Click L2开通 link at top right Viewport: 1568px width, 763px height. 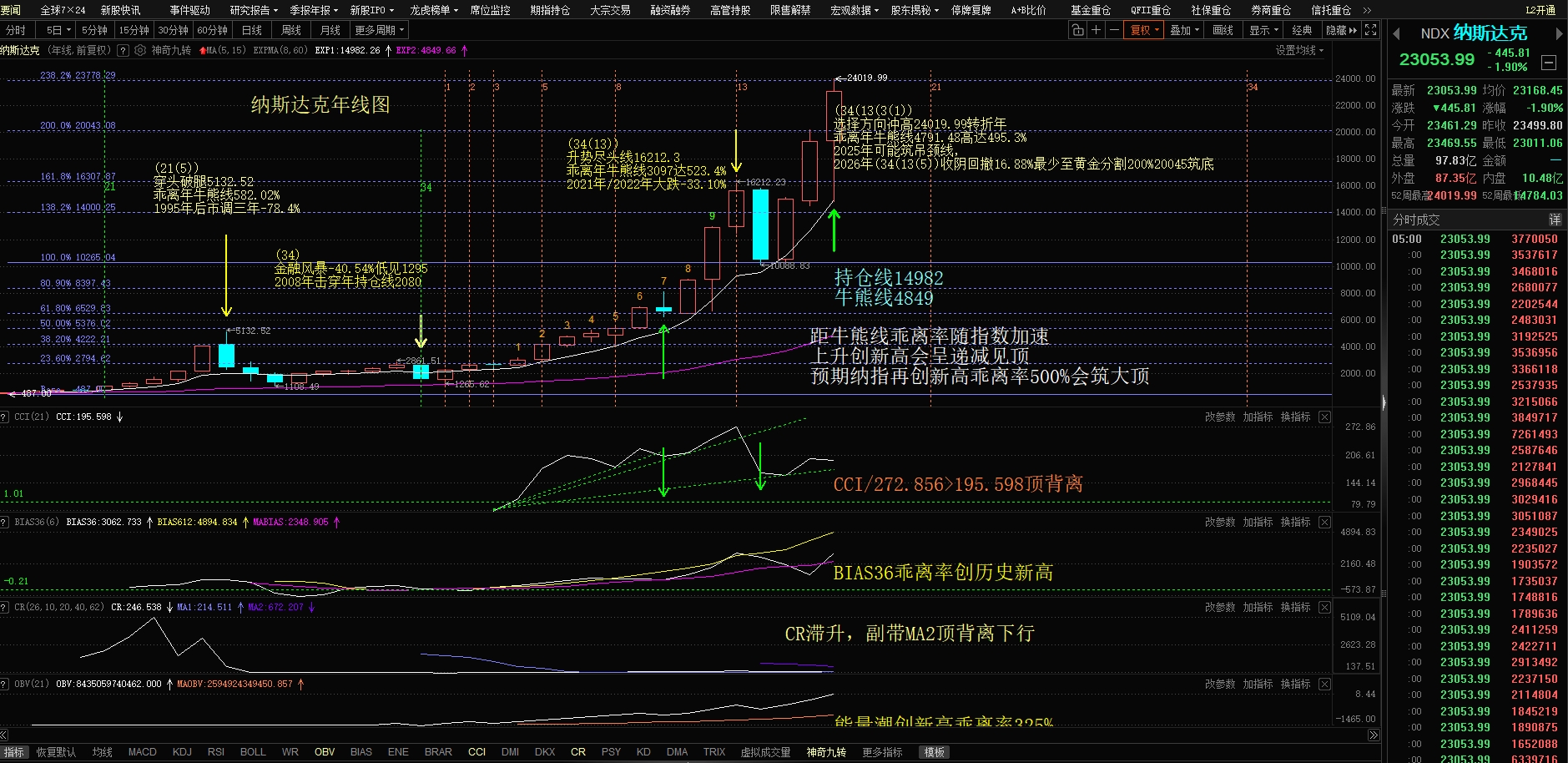[1540, 10]
